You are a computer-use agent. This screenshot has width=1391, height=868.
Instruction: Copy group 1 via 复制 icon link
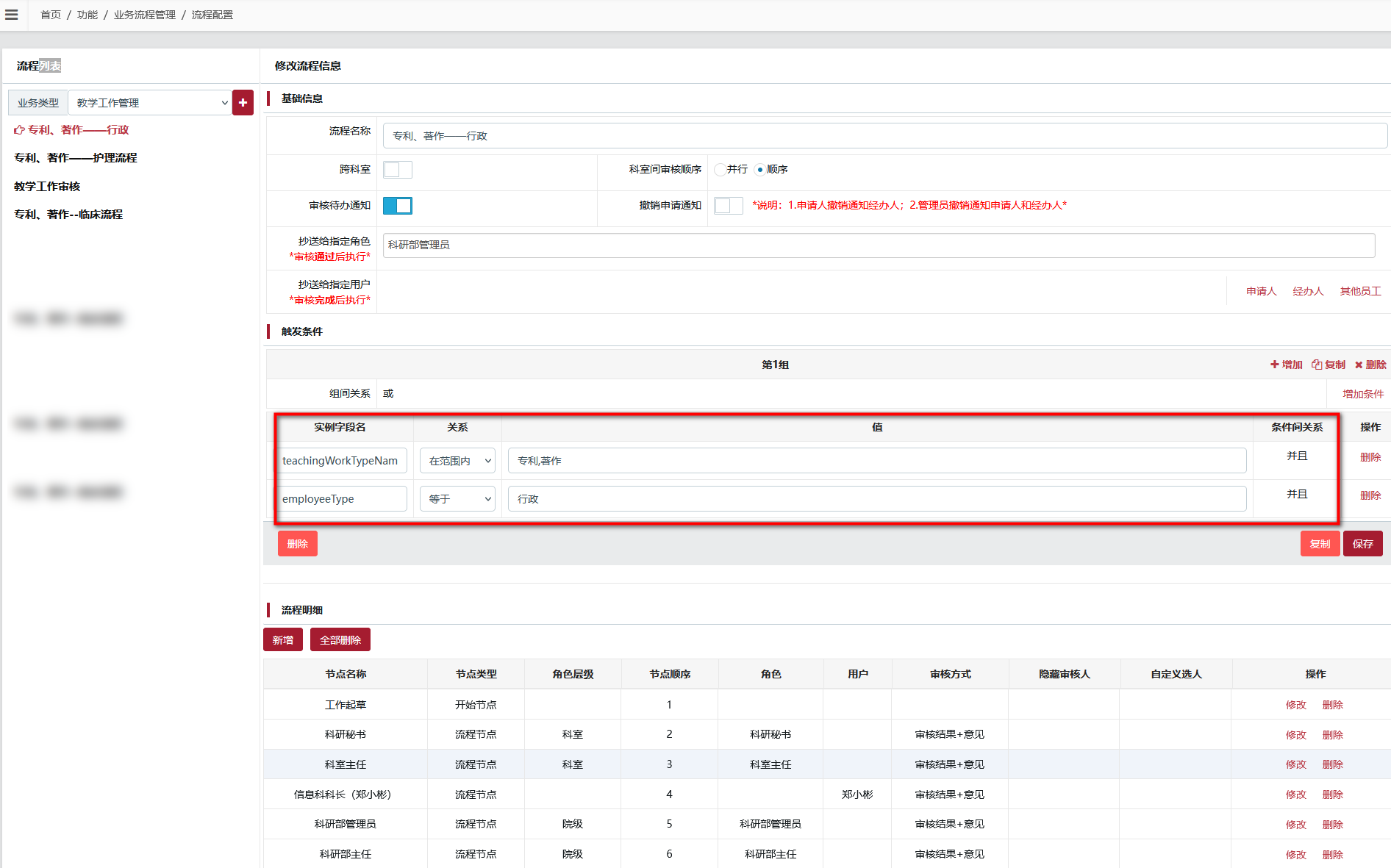(1329, 365)
